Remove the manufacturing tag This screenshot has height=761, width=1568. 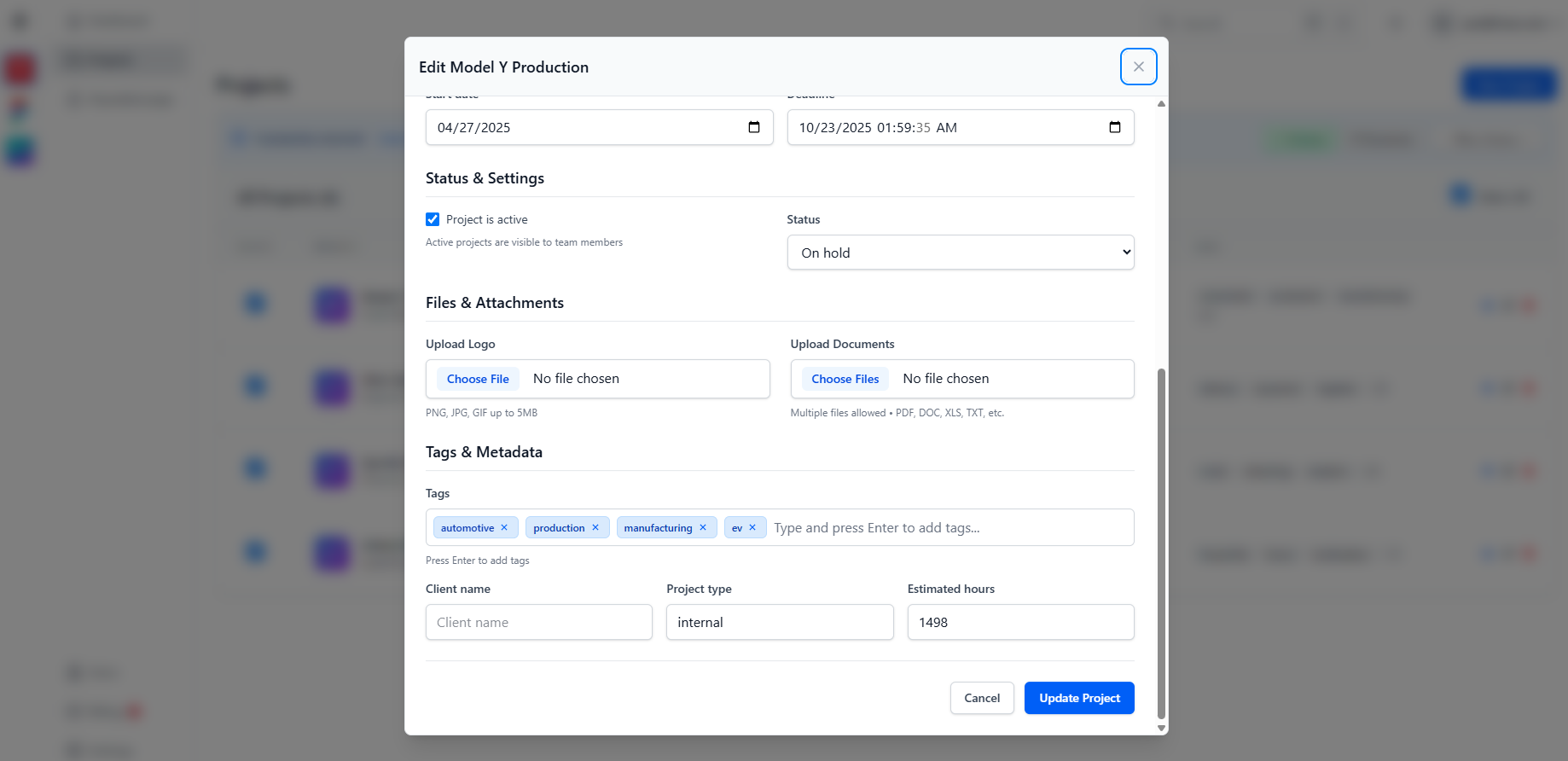coord(703,527)
